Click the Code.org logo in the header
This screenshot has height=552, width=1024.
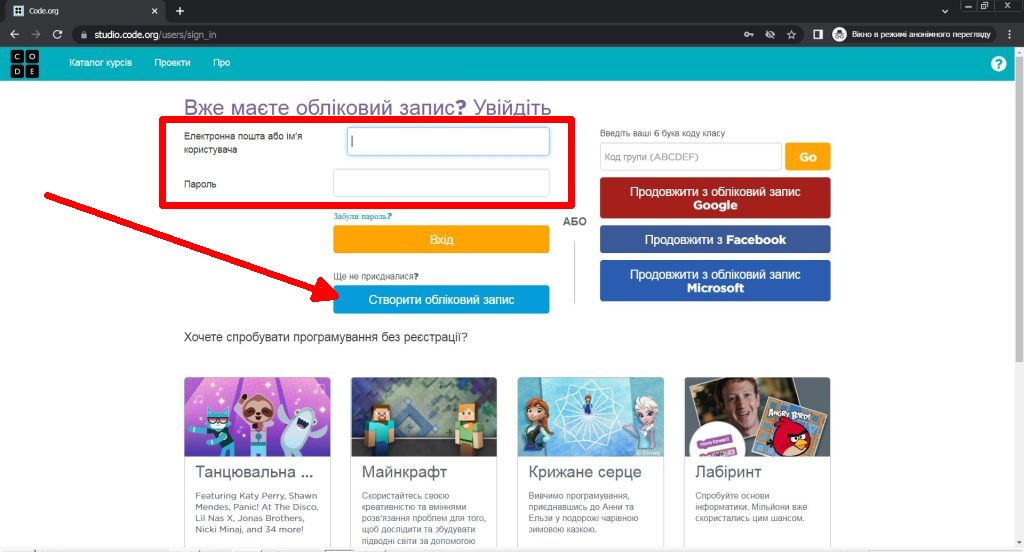[x=25, y=63]
